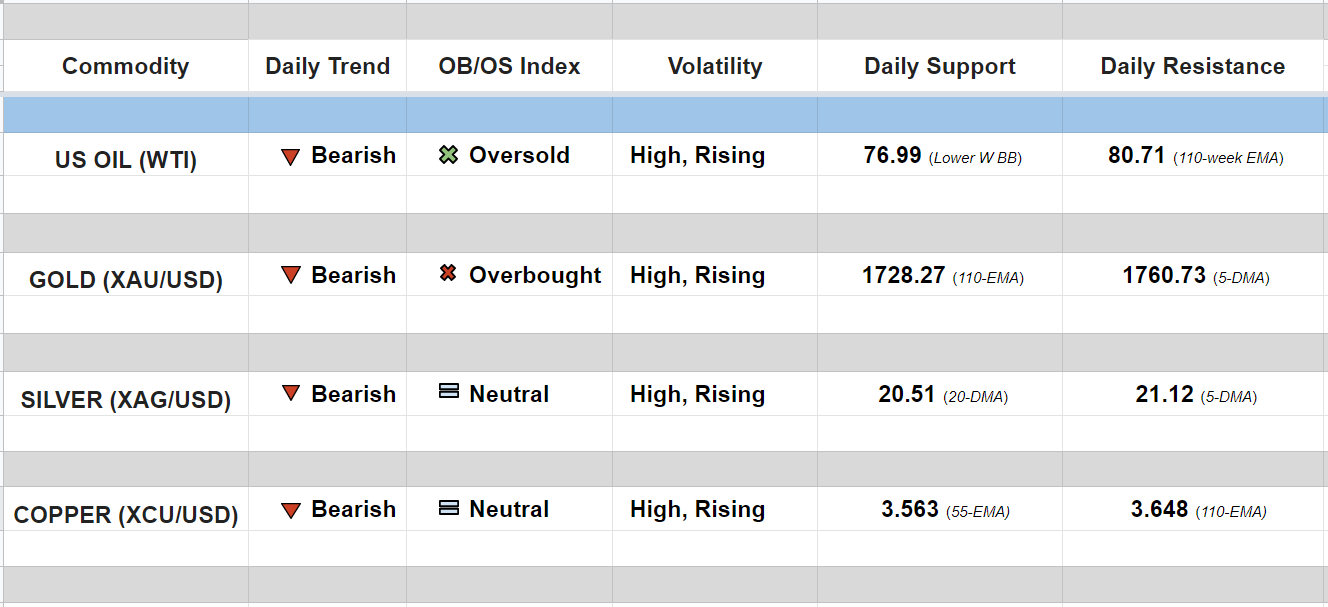Click the US OIL (WTI) cell

[126, 160]
